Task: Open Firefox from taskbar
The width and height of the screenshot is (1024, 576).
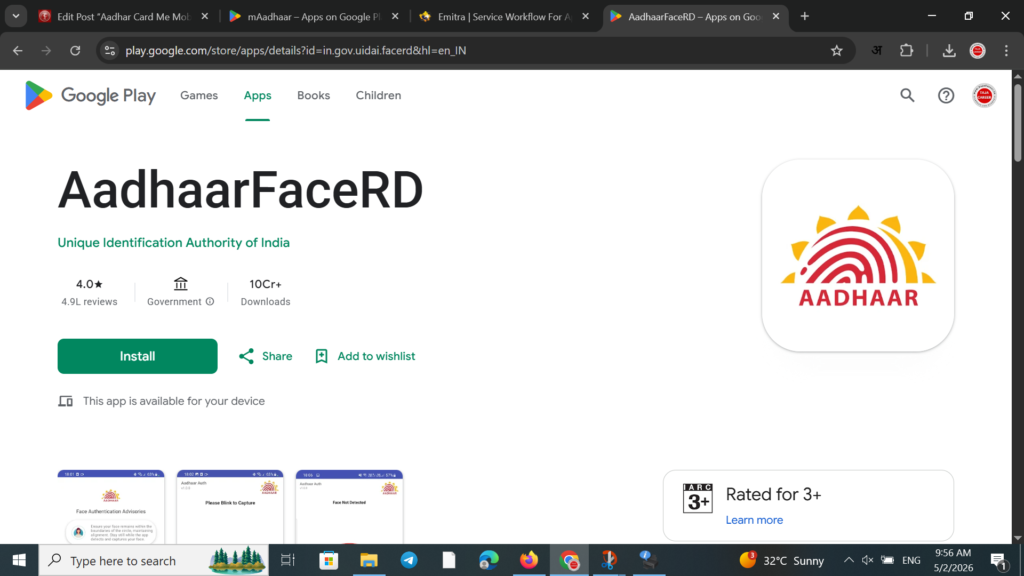Action: (x=529, y=560)
